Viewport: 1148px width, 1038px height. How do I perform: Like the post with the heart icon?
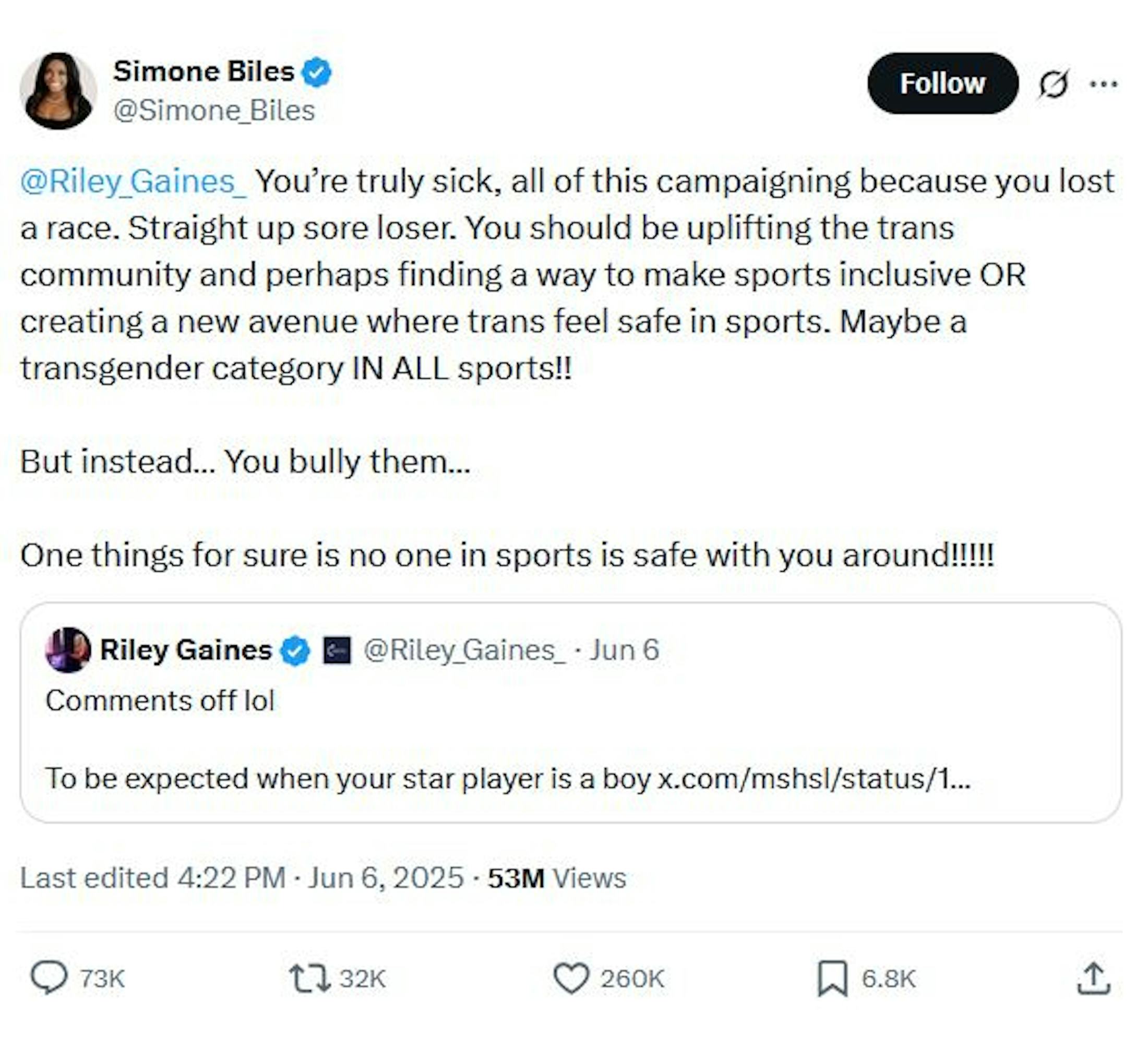[x=571, y=977]
